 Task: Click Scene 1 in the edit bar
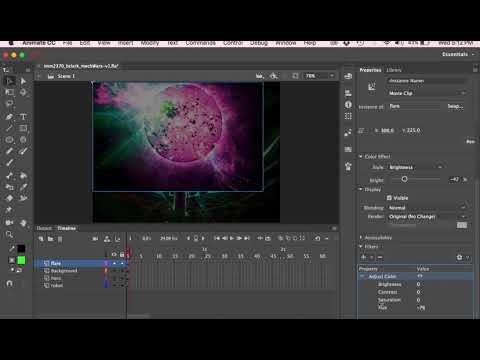[x=66, y=76]
